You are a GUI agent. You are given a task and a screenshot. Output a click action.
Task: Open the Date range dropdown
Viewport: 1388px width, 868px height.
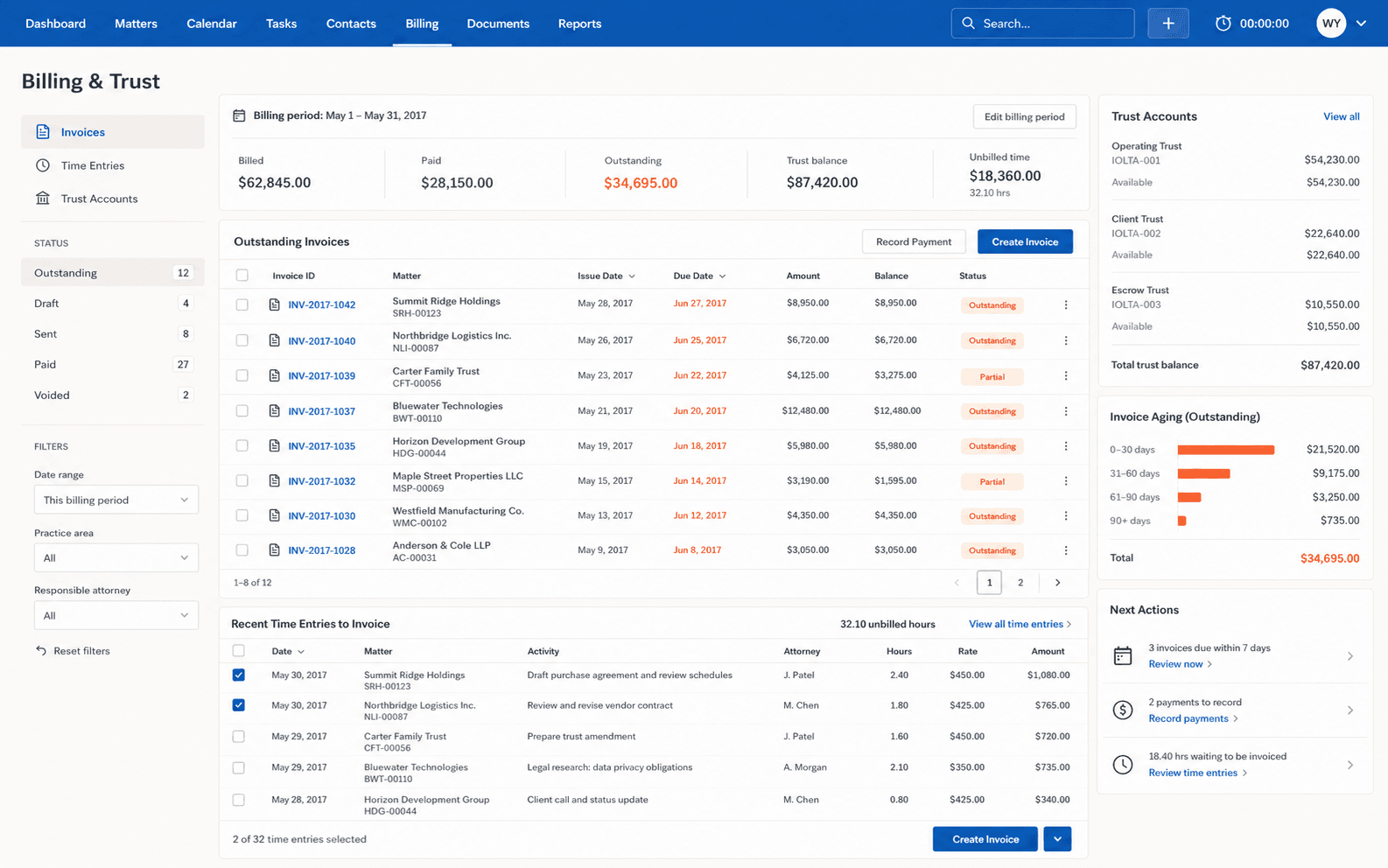pyautogui.click(x=116, y=500)
